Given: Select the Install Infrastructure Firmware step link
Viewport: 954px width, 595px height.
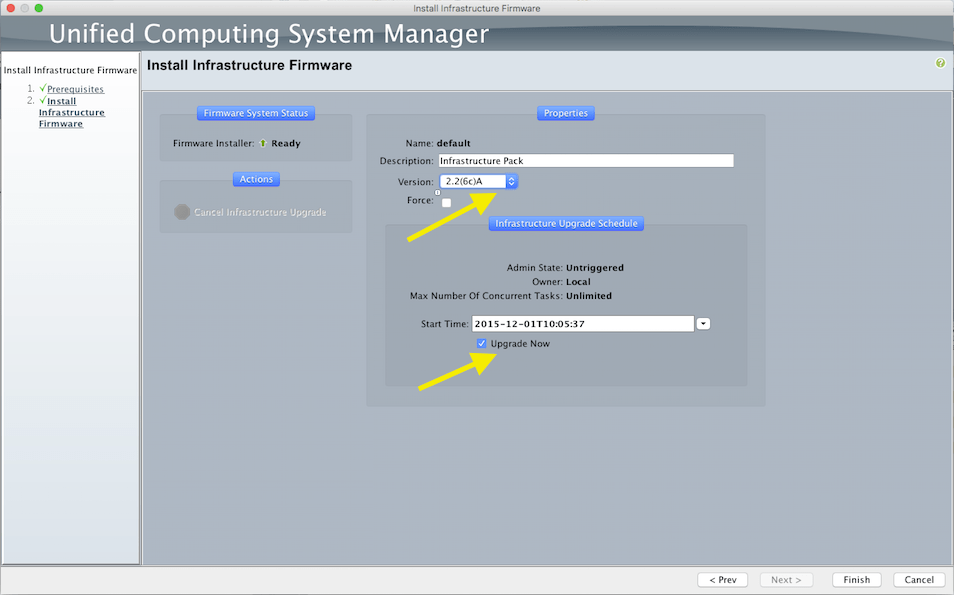Looking at the screenshot, I should 71,113.
